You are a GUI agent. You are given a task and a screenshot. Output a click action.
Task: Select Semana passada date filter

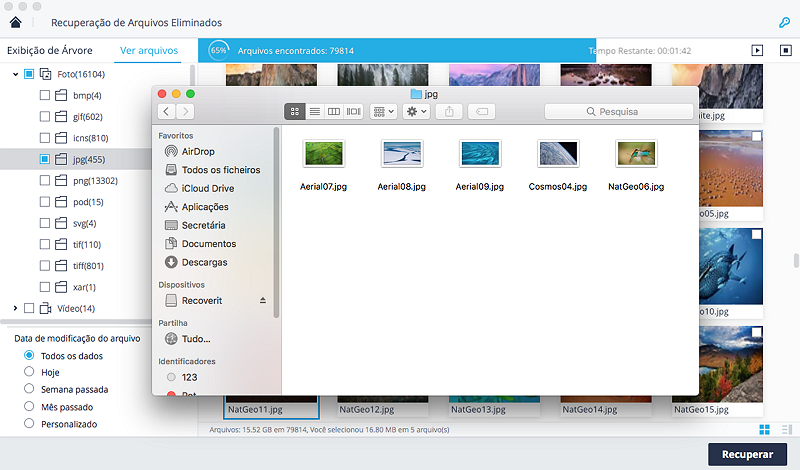click(29, 389)
